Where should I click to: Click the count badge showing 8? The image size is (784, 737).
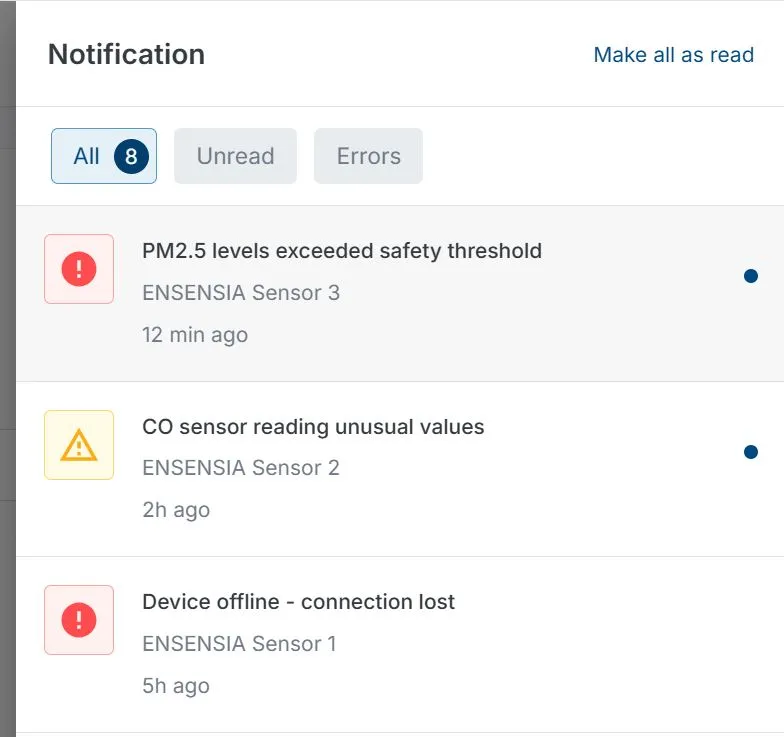131,156
